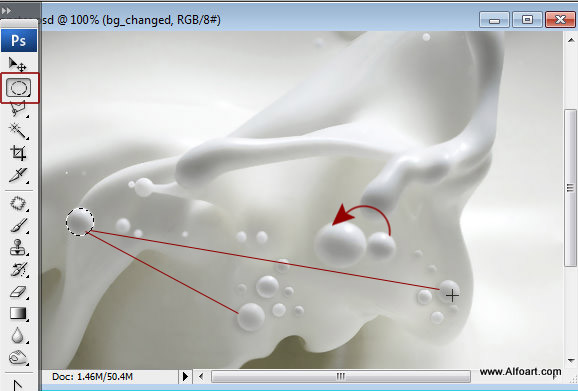Select the Brush tool

(18, 225)
